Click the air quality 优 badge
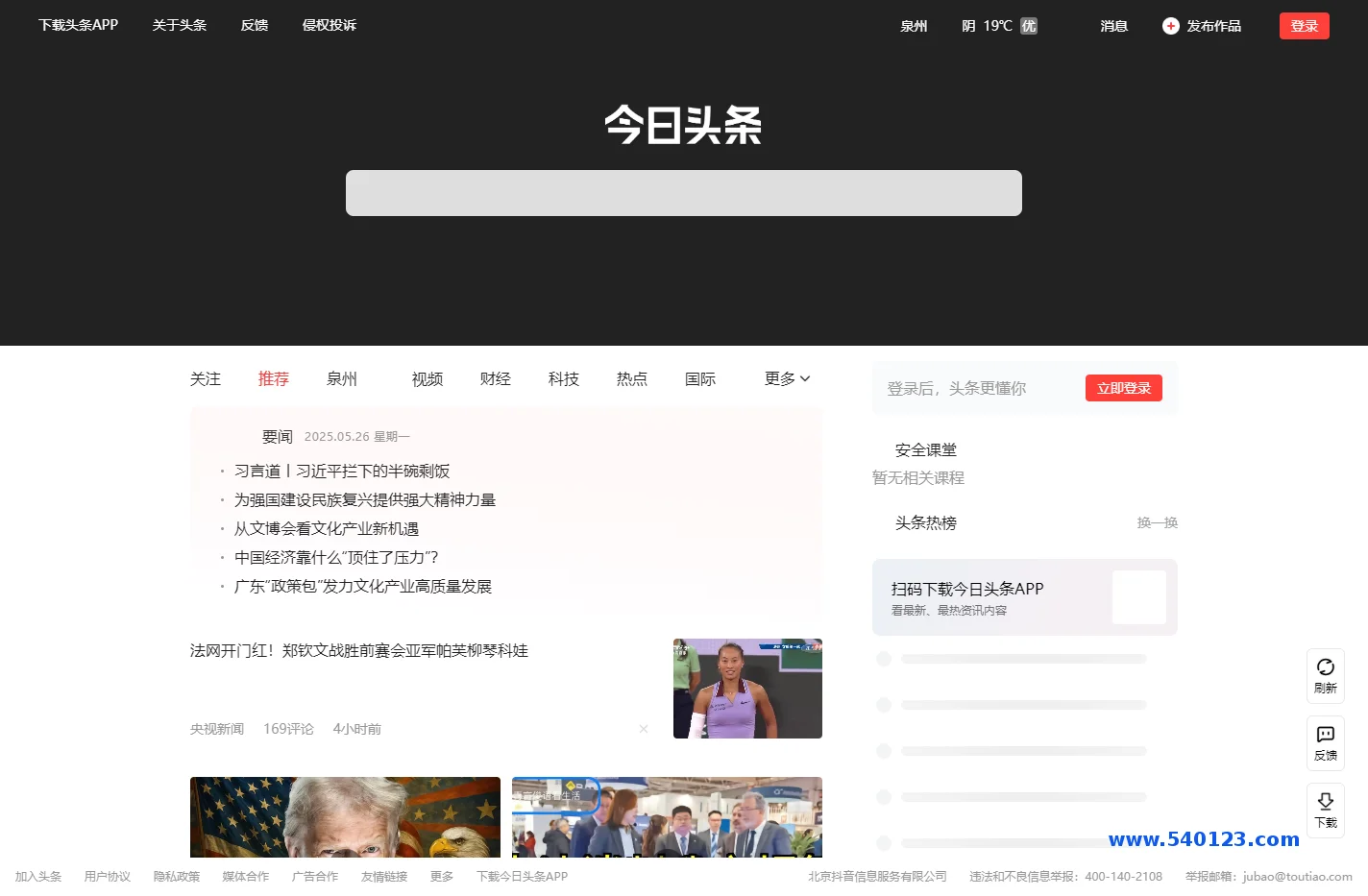 click(1029, 26)
